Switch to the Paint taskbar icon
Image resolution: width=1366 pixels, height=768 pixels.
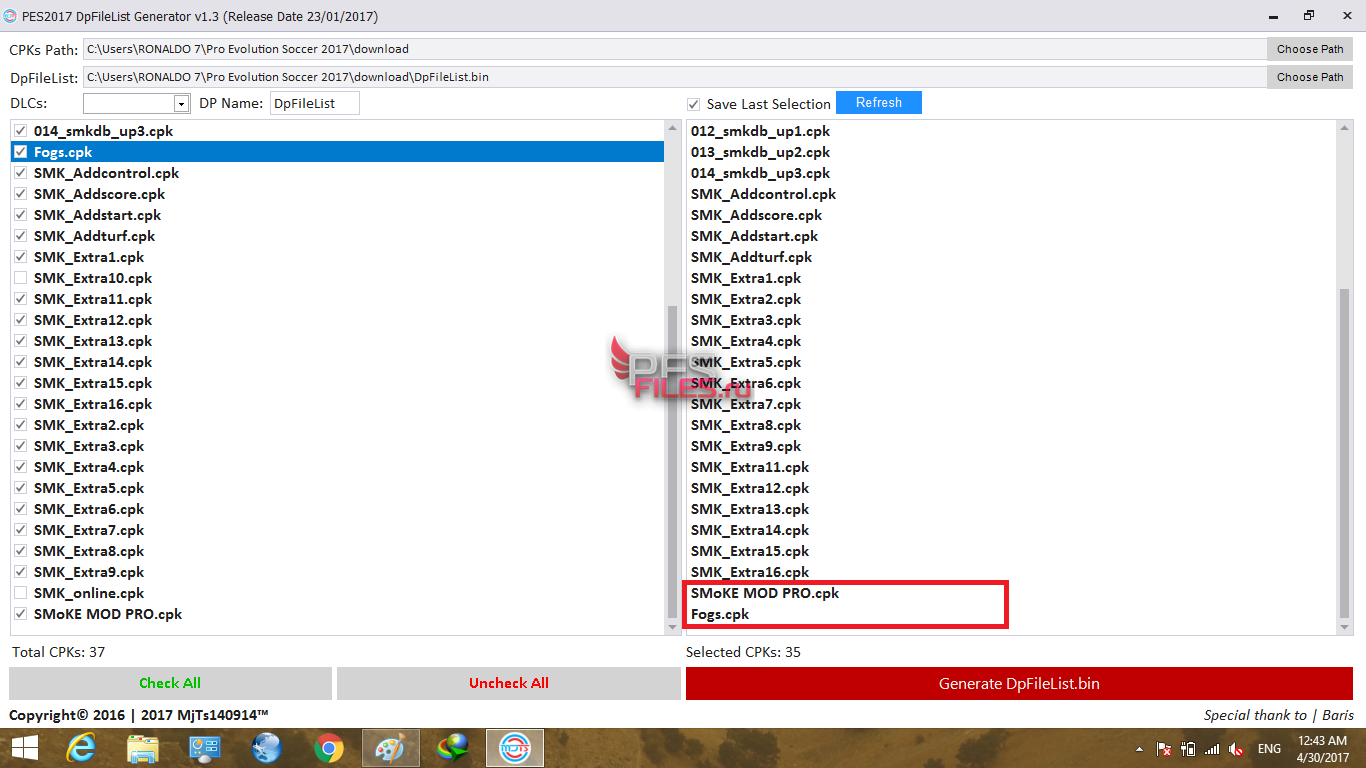pos(391,748)
